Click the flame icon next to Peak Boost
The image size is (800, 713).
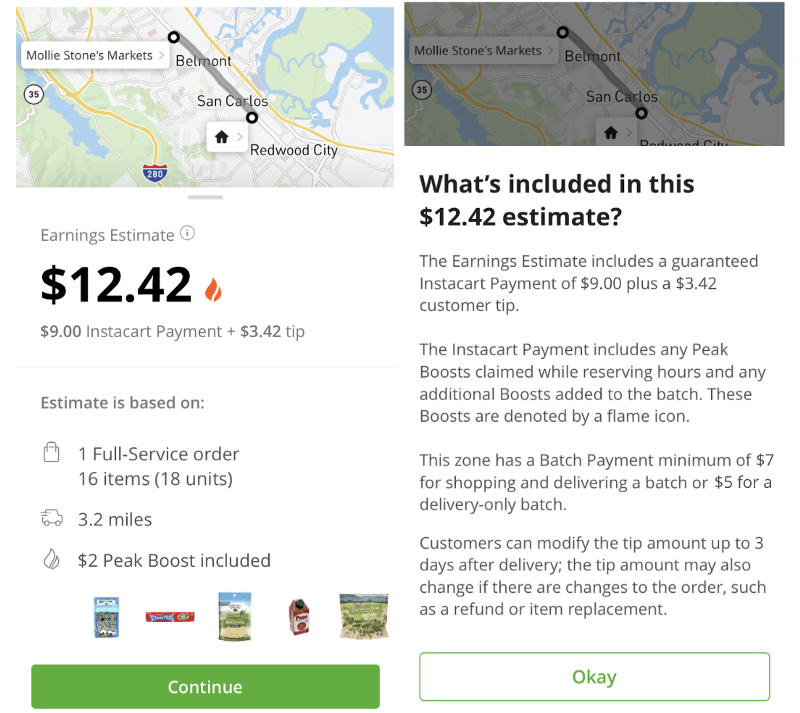(x=52, y=560)
